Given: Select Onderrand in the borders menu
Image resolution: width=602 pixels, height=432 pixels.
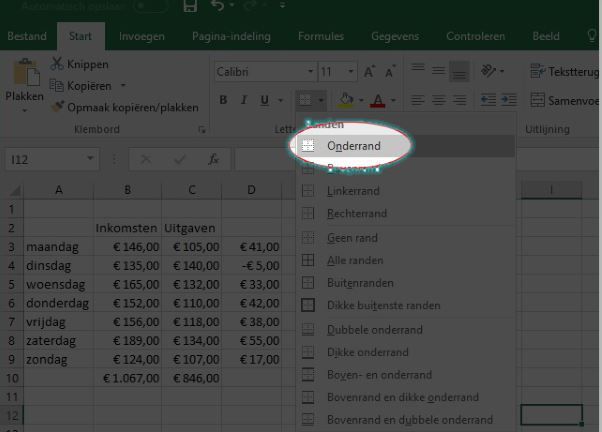Looking at the screenshot, I should (x=352, y=145).
